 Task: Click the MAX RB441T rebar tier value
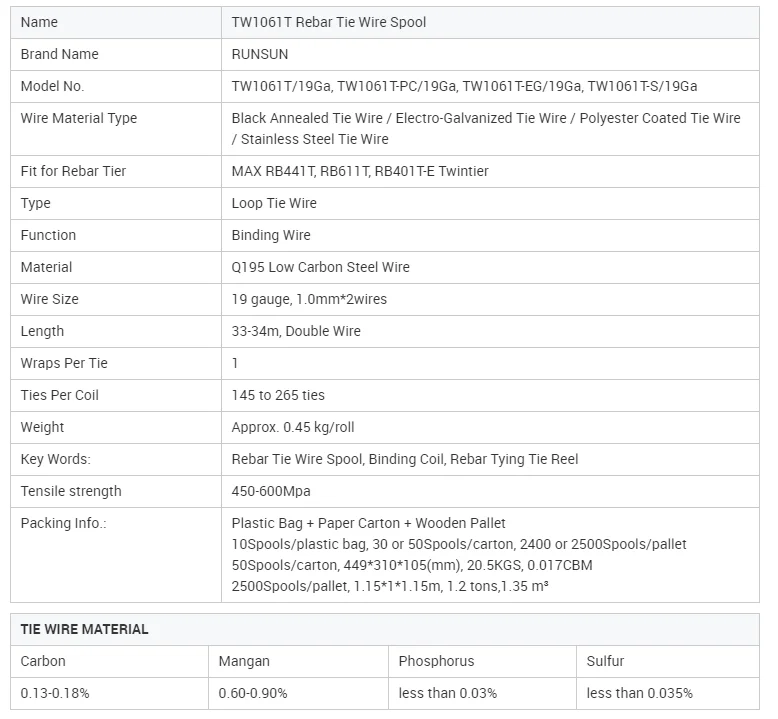(x=360, y=171)
